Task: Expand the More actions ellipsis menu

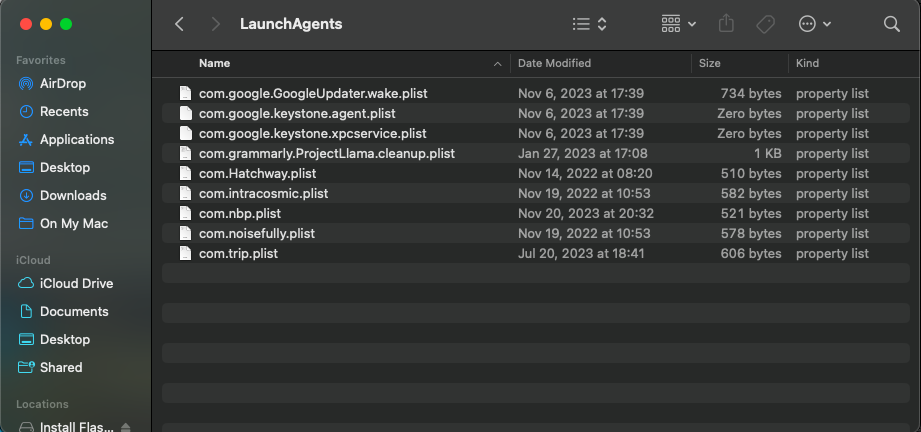Action: (x=815, y=24)
